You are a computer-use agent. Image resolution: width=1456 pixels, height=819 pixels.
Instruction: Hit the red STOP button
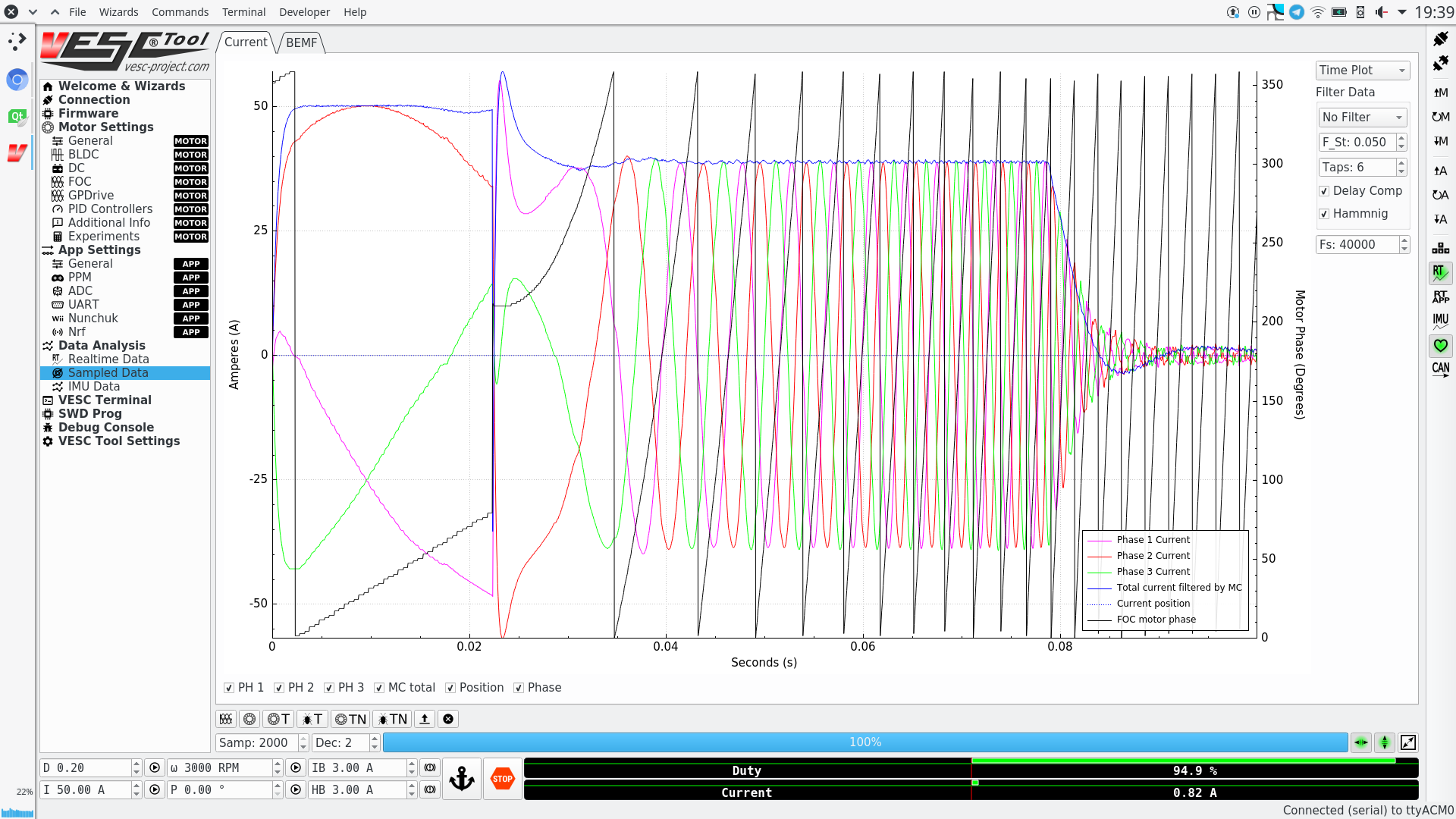click(503, 779)
